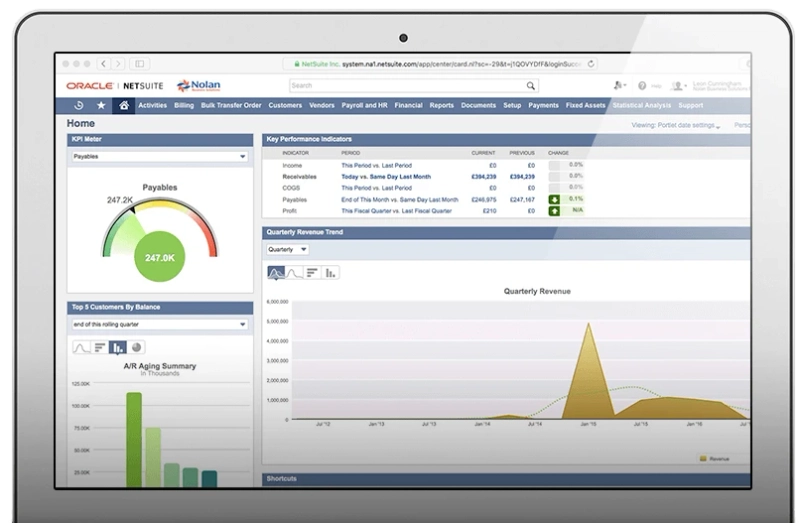
Task: Select column chart in Top 5 Customers
Action: (x=118, y=347)
